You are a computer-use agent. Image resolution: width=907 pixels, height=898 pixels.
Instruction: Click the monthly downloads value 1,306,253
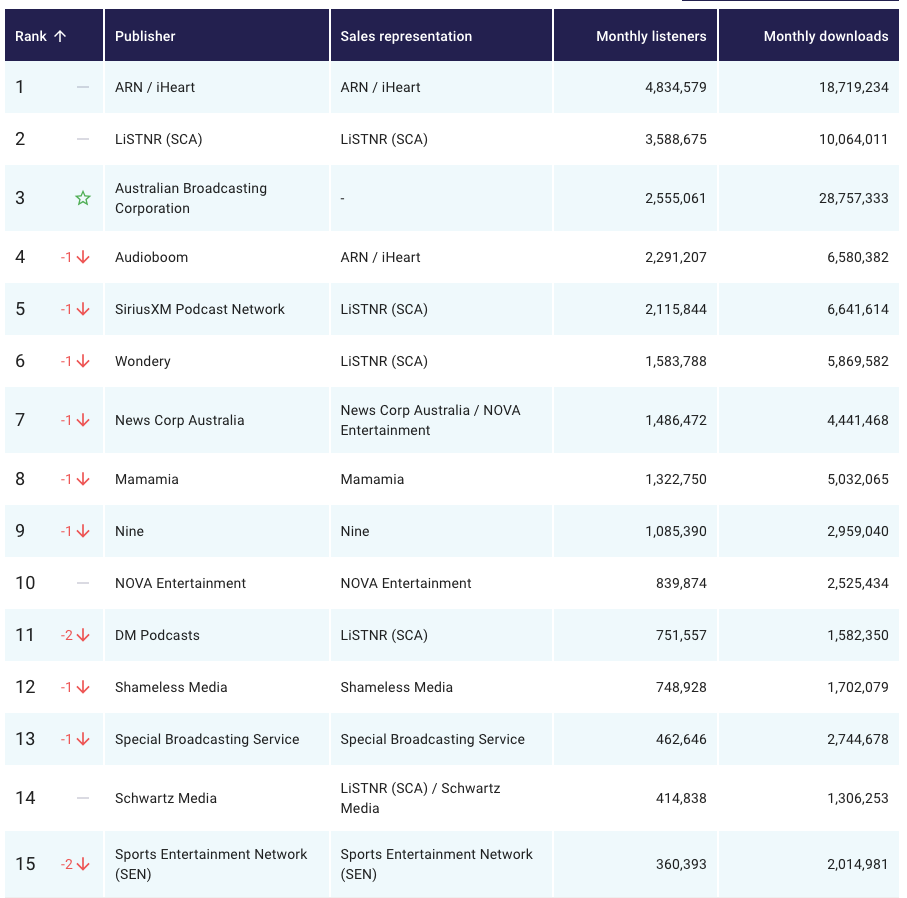pyautogui.click(x=858, y=799)
